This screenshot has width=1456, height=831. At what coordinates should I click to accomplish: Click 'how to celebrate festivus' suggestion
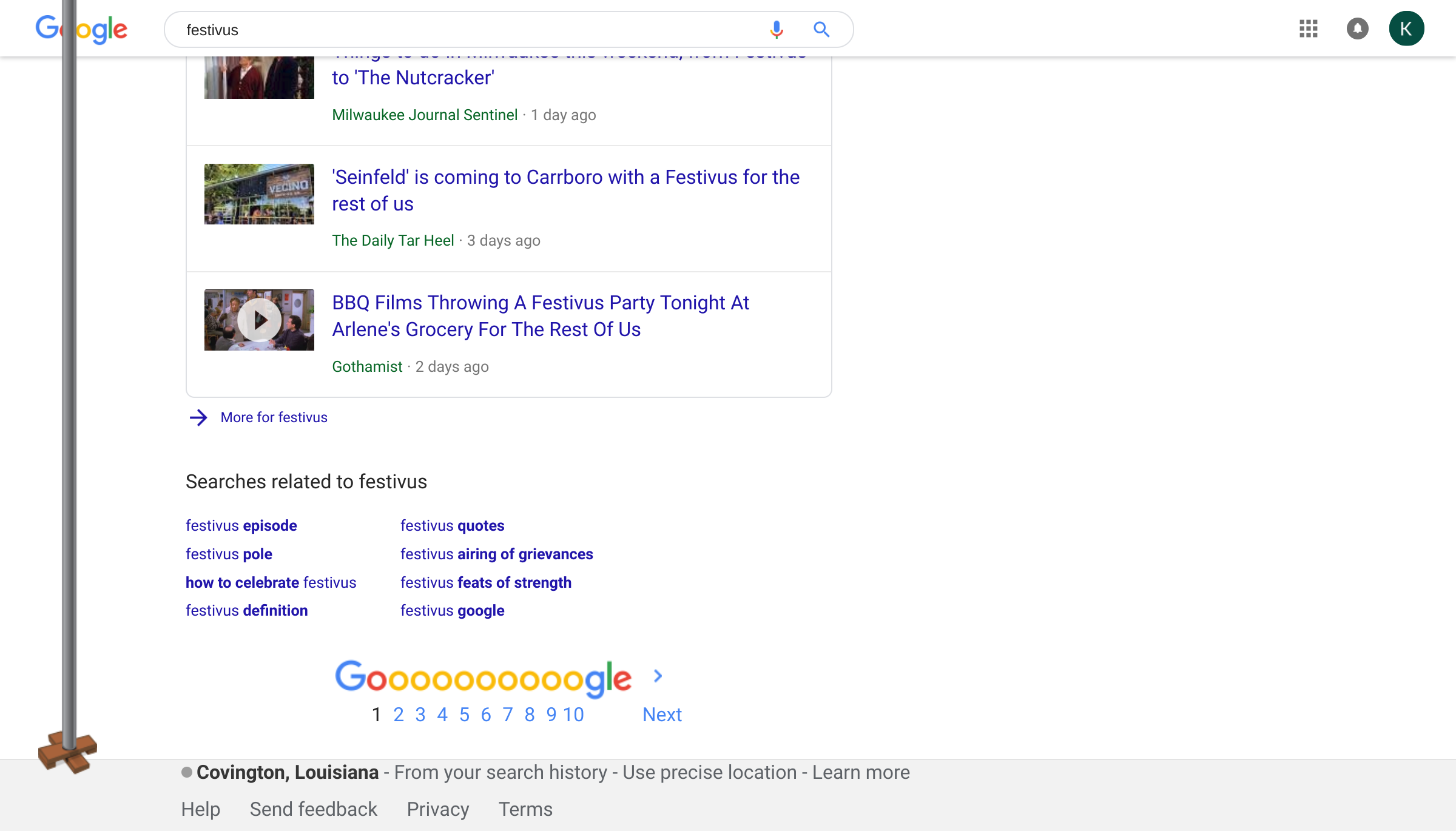point(271,582)
